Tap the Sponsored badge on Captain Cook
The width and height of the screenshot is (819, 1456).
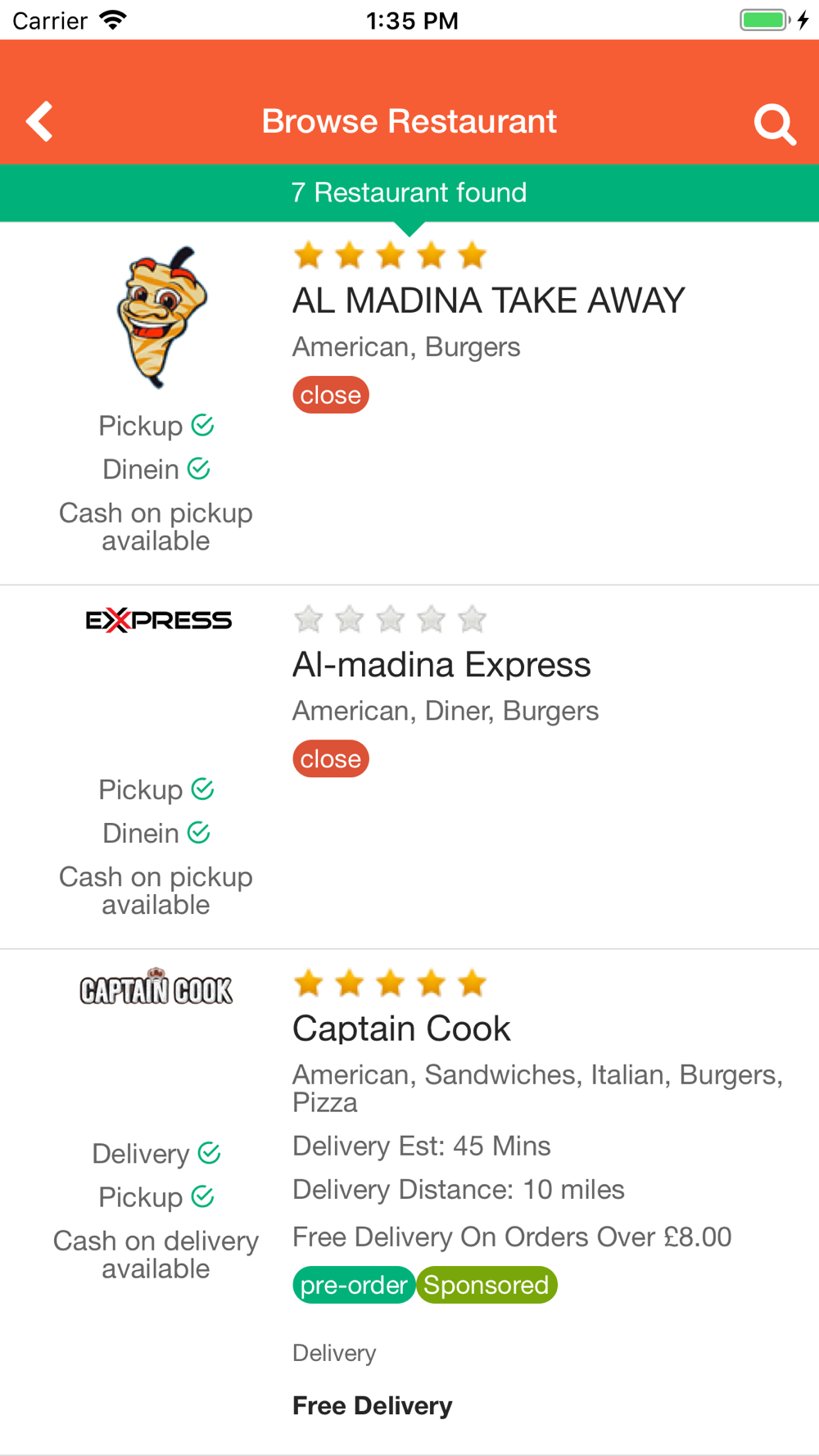click(486, 1285)
